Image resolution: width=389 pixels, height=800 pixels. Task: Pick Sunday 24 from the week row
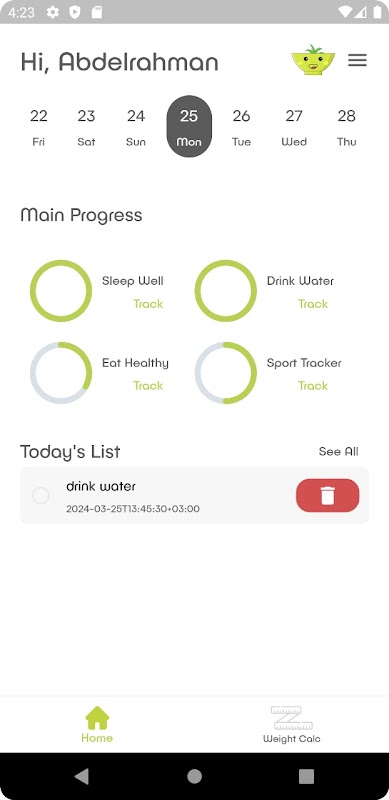(136, 127)
